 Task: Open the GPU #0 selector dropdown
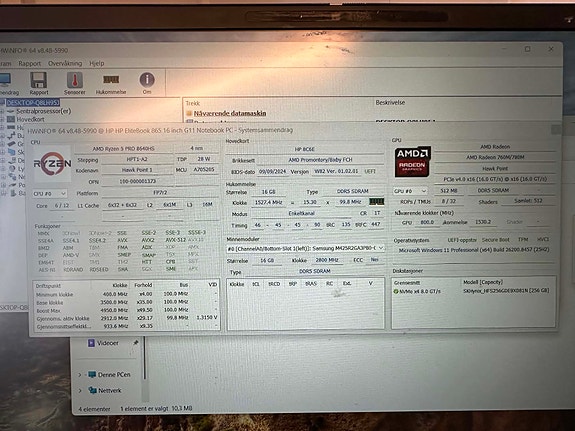[410, 191]
